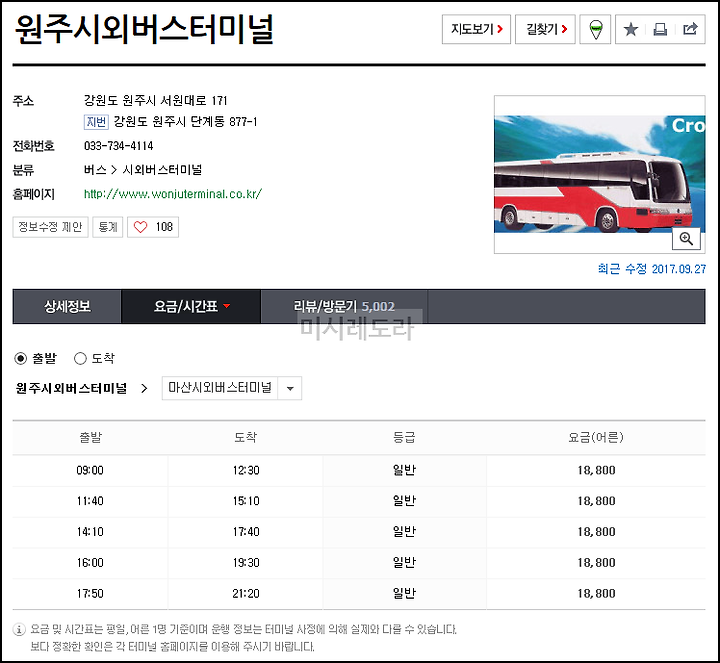Screen dimensions: 720x663
Task: Click the 정보수정 제안 button
Action: [51, 227]
